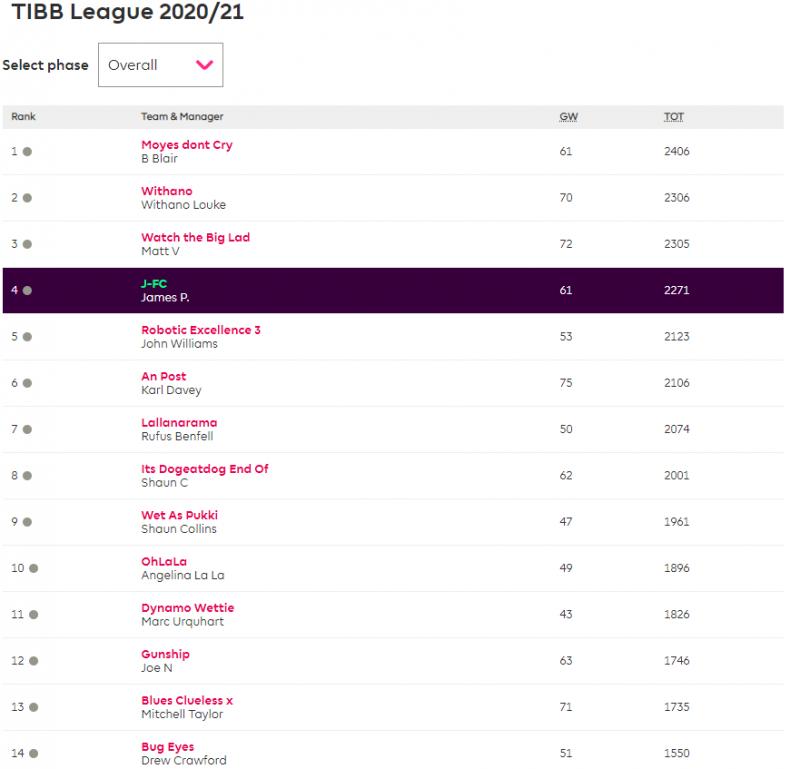Click rank status dot beside rank 4
800x769 pixels.
point(27,291)
